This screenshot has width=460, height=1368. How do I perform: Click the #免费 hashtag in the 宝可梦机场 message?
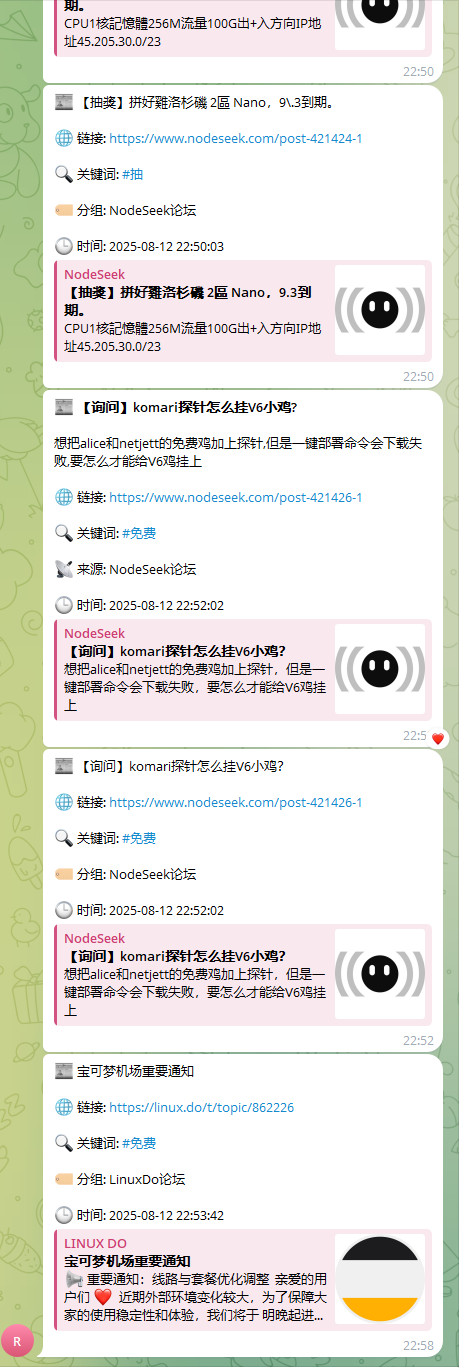[139, 1143]
